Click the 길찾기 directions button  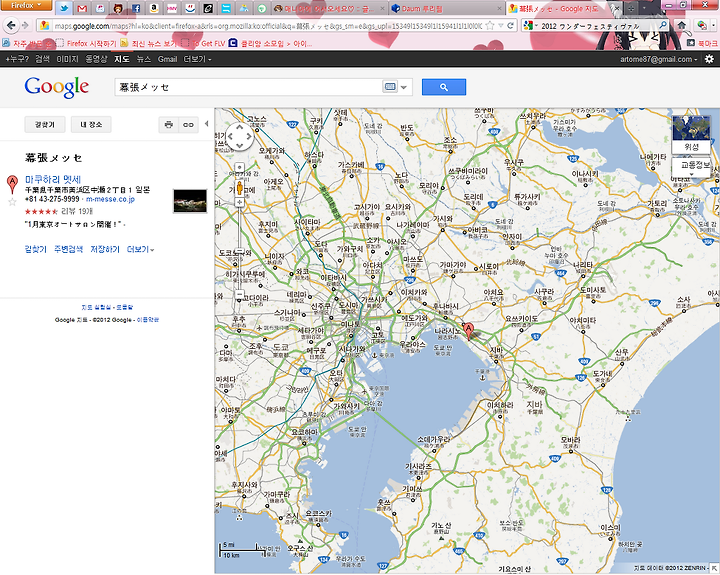tap(45, 124)
